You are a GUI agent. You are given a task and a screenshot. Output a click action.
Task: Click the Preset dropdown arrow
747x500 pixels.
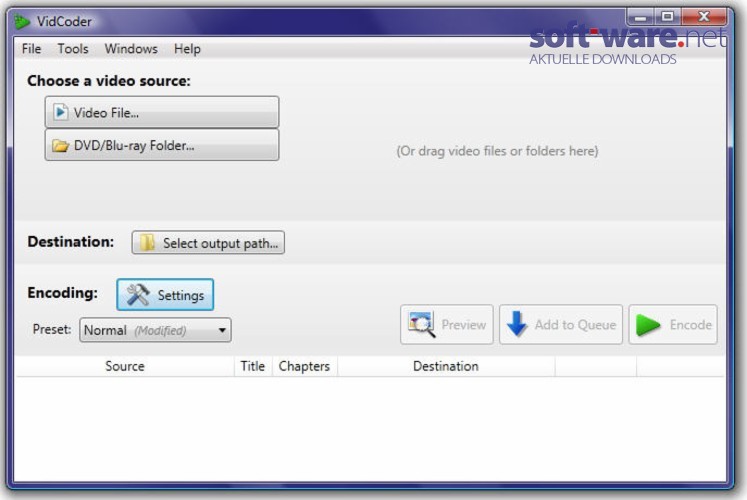[x=222, y=330]
